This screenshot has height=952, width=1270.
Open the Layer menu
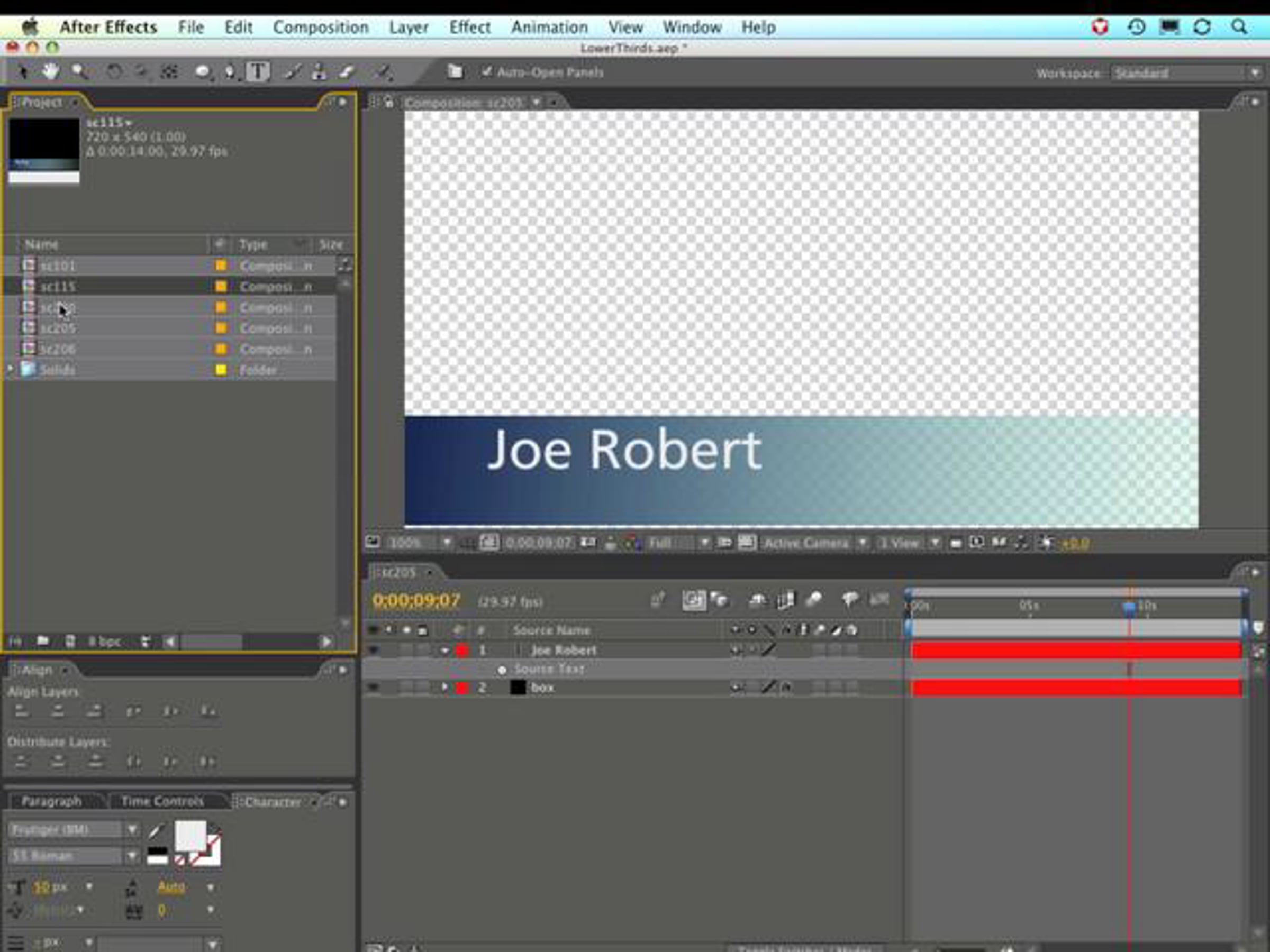(x=409, y=27)
